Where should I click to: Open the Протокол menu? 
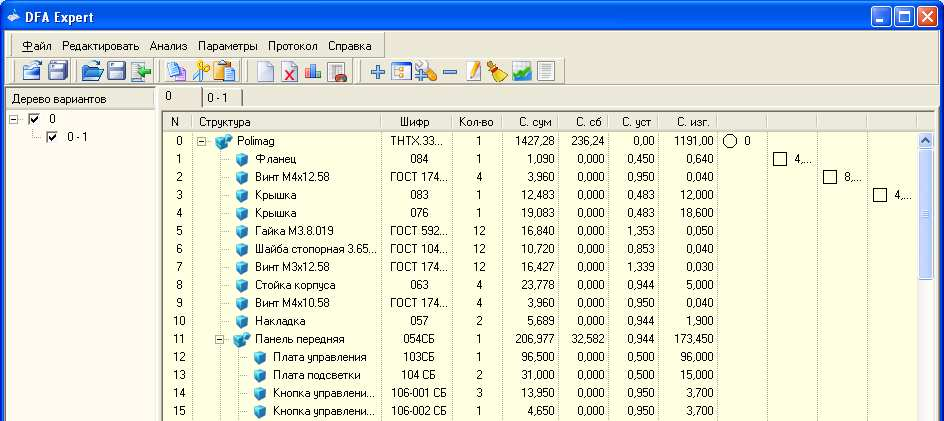[293, 46]
